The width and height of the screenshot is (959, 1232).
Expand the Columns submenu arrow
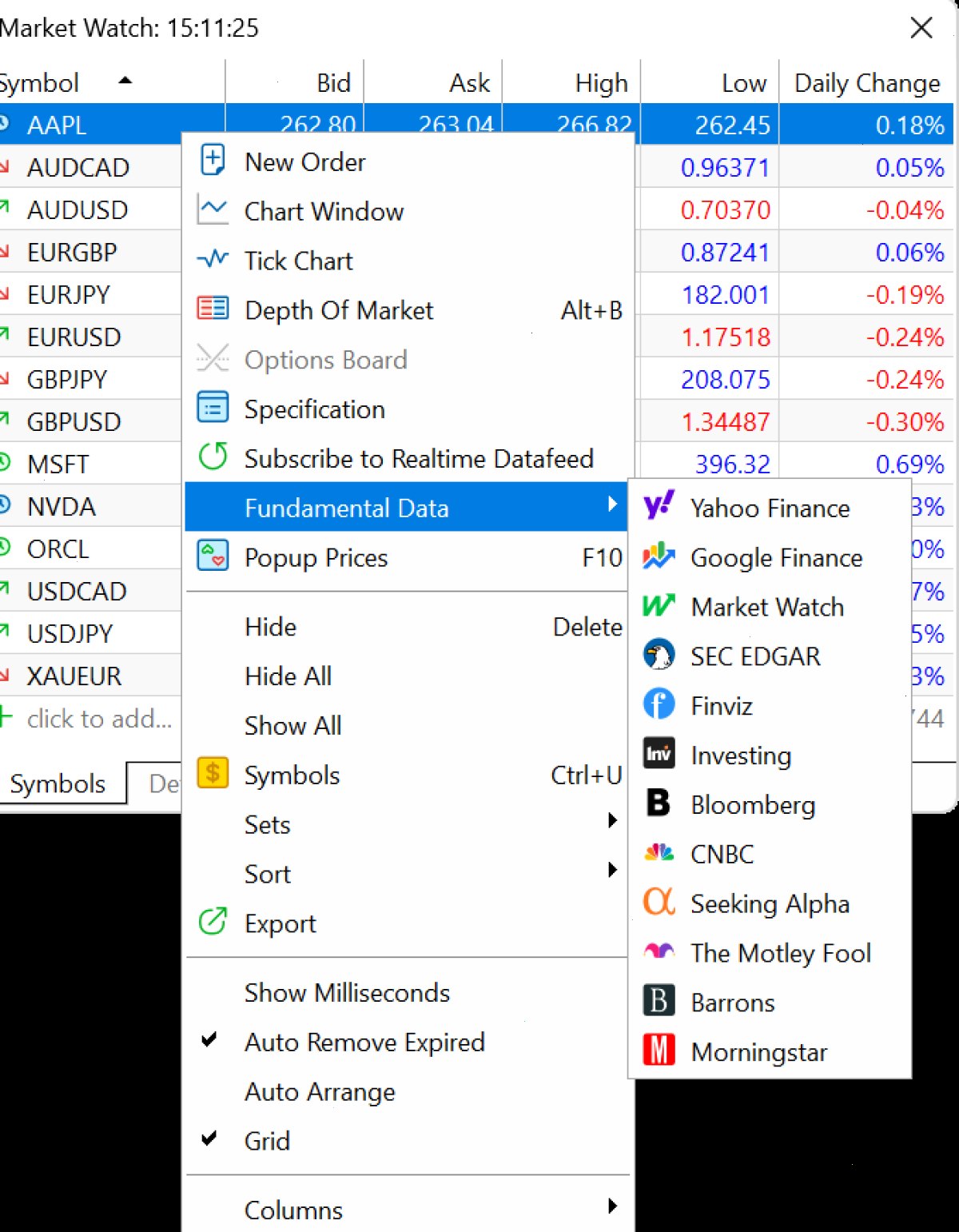point(612,1206)
